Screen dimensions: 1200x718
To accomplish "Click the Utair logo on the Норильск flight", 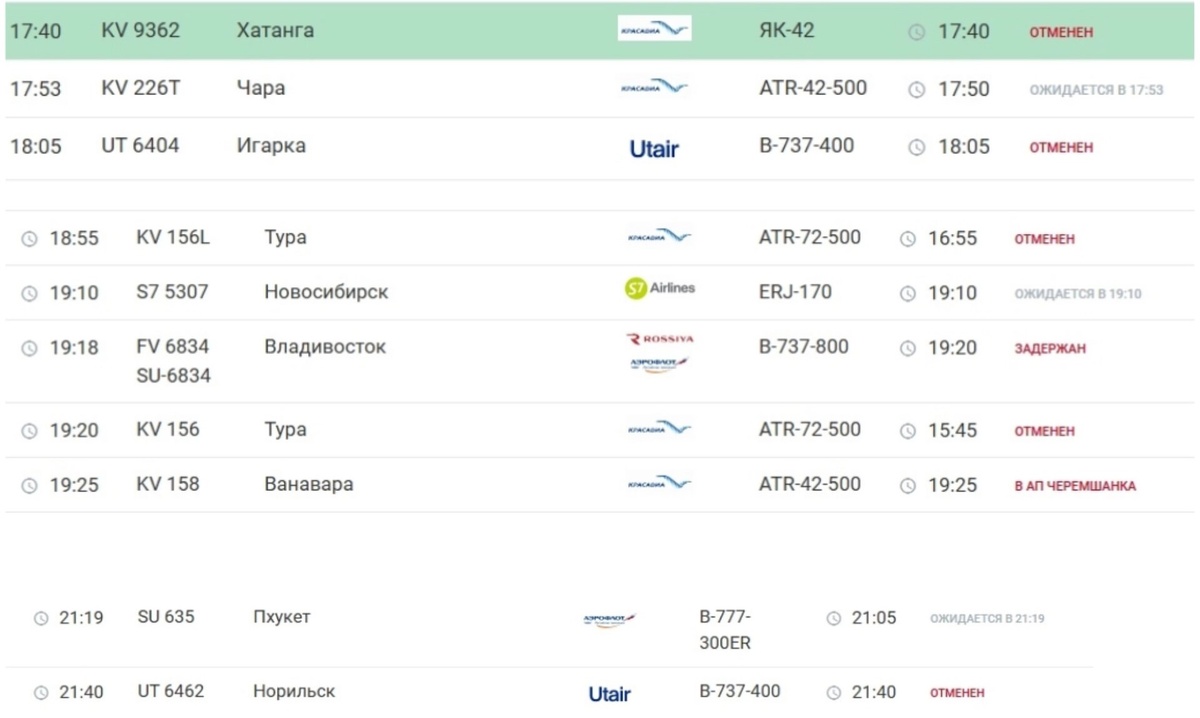I will [610, 694].
